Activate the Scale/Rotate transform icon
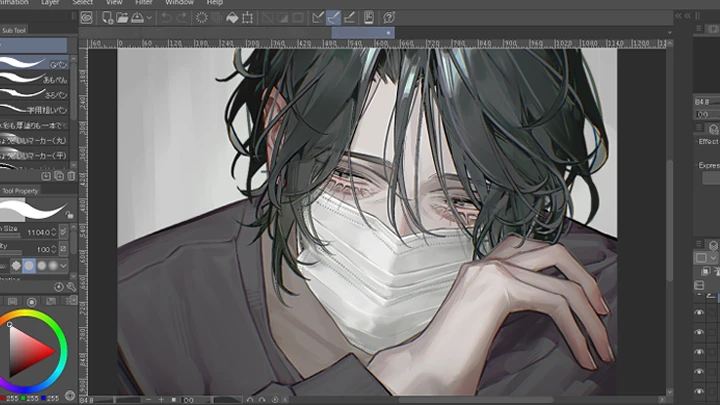Screen dimensions: 720x405 (248, 18)
